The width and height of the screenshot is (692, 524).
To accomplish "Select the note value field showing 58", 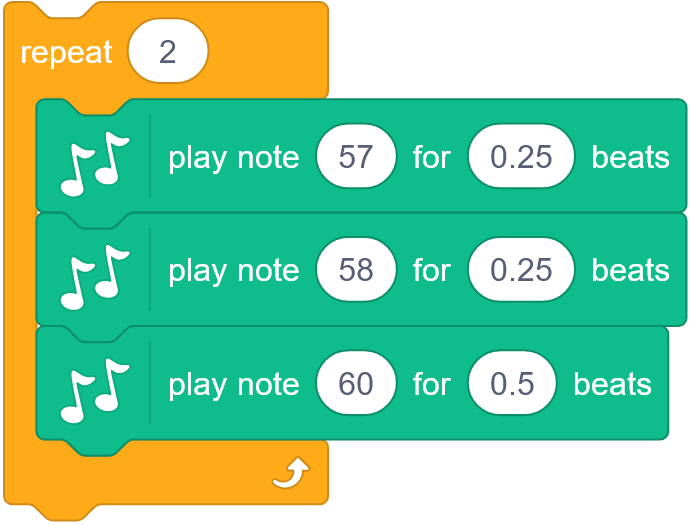I will [x=356, y=270].
